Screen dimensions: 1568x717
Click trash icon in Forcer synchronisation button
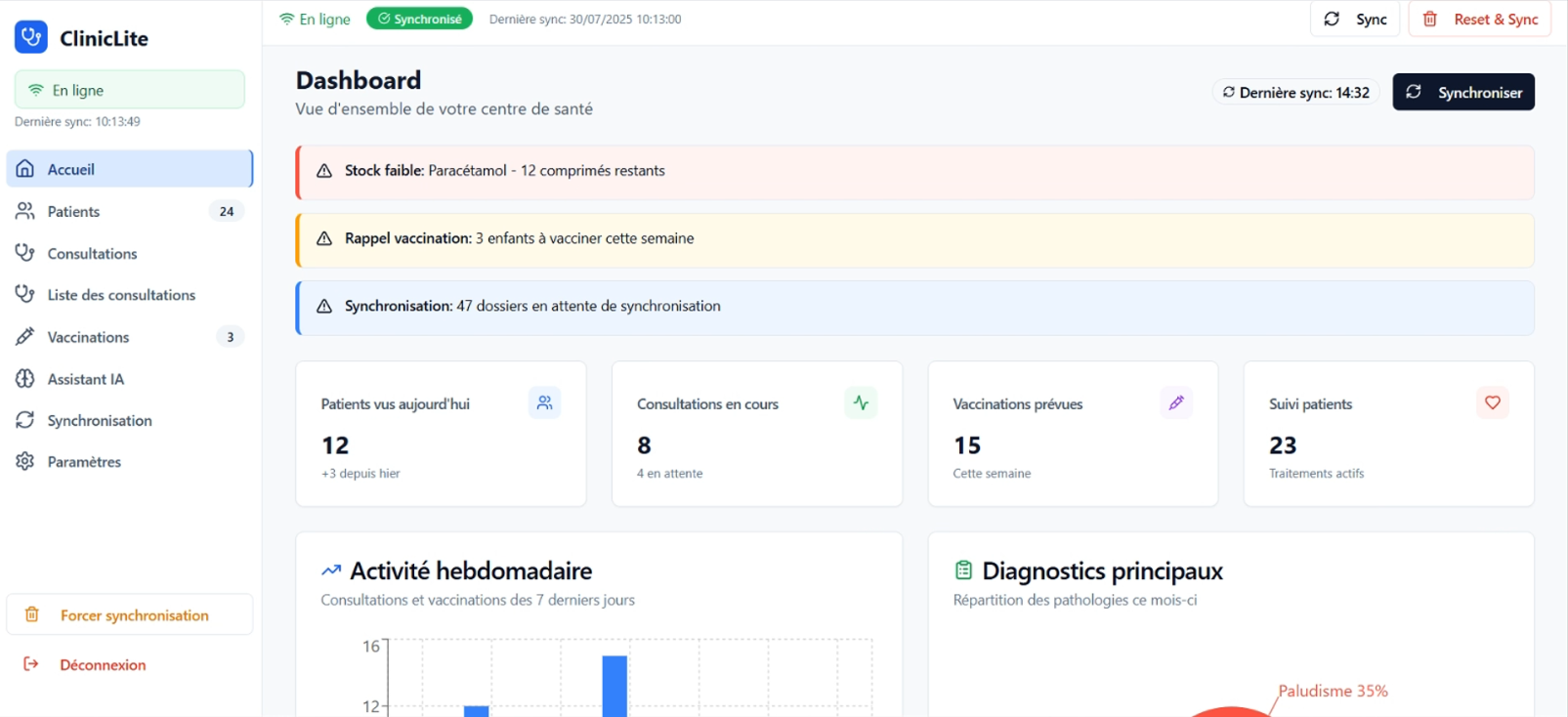(32, 614)
